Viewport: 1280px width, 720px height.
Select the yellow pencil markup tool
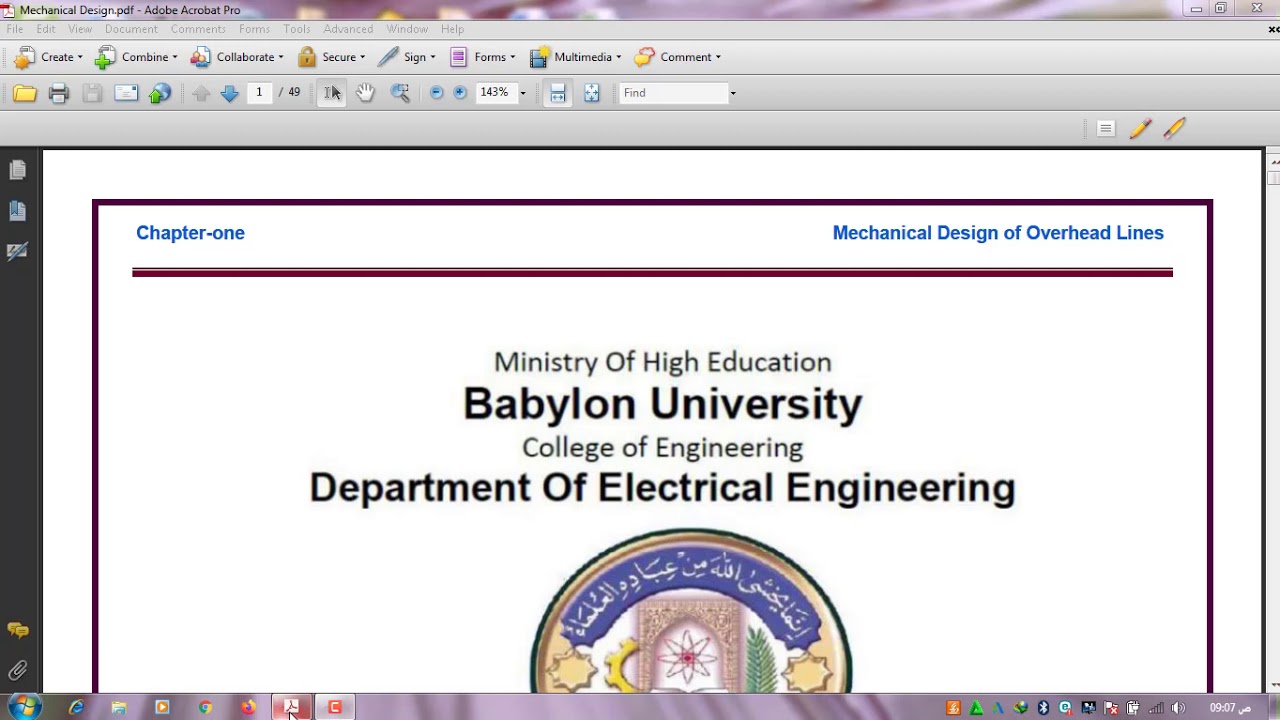point(1140,128)
